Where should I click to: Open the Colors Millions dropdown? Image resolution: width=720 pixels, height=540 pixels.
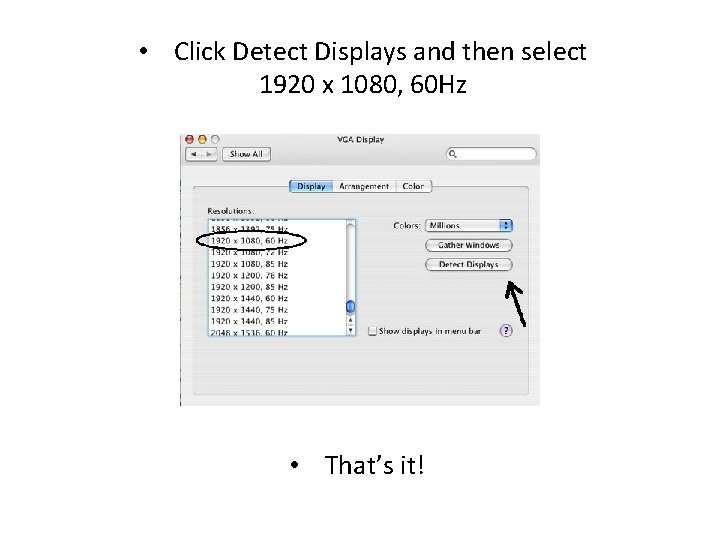(x=468, y=225)
